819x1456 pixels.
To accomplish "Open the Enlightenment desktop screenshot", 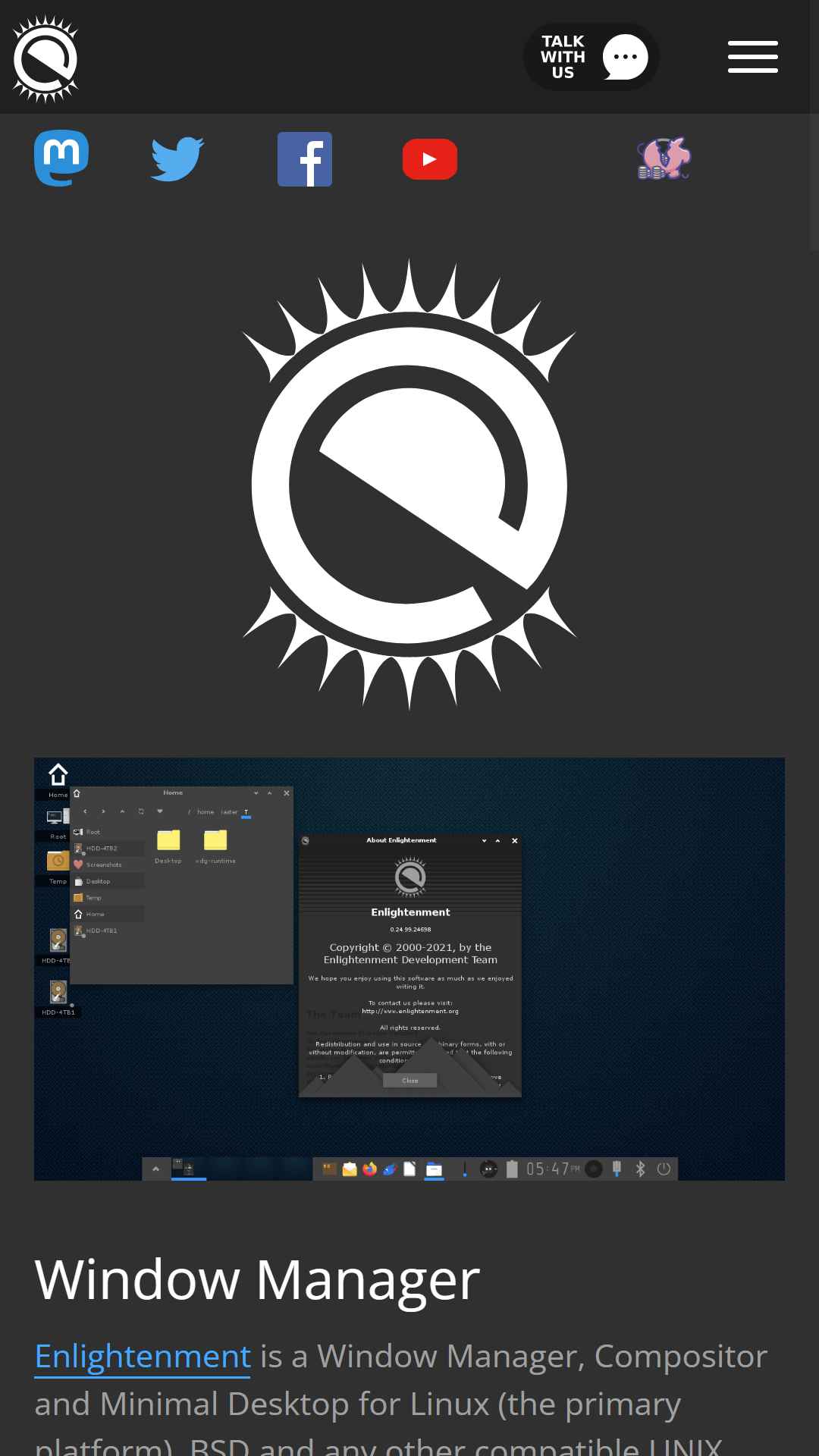I will [x=409, y=969].
